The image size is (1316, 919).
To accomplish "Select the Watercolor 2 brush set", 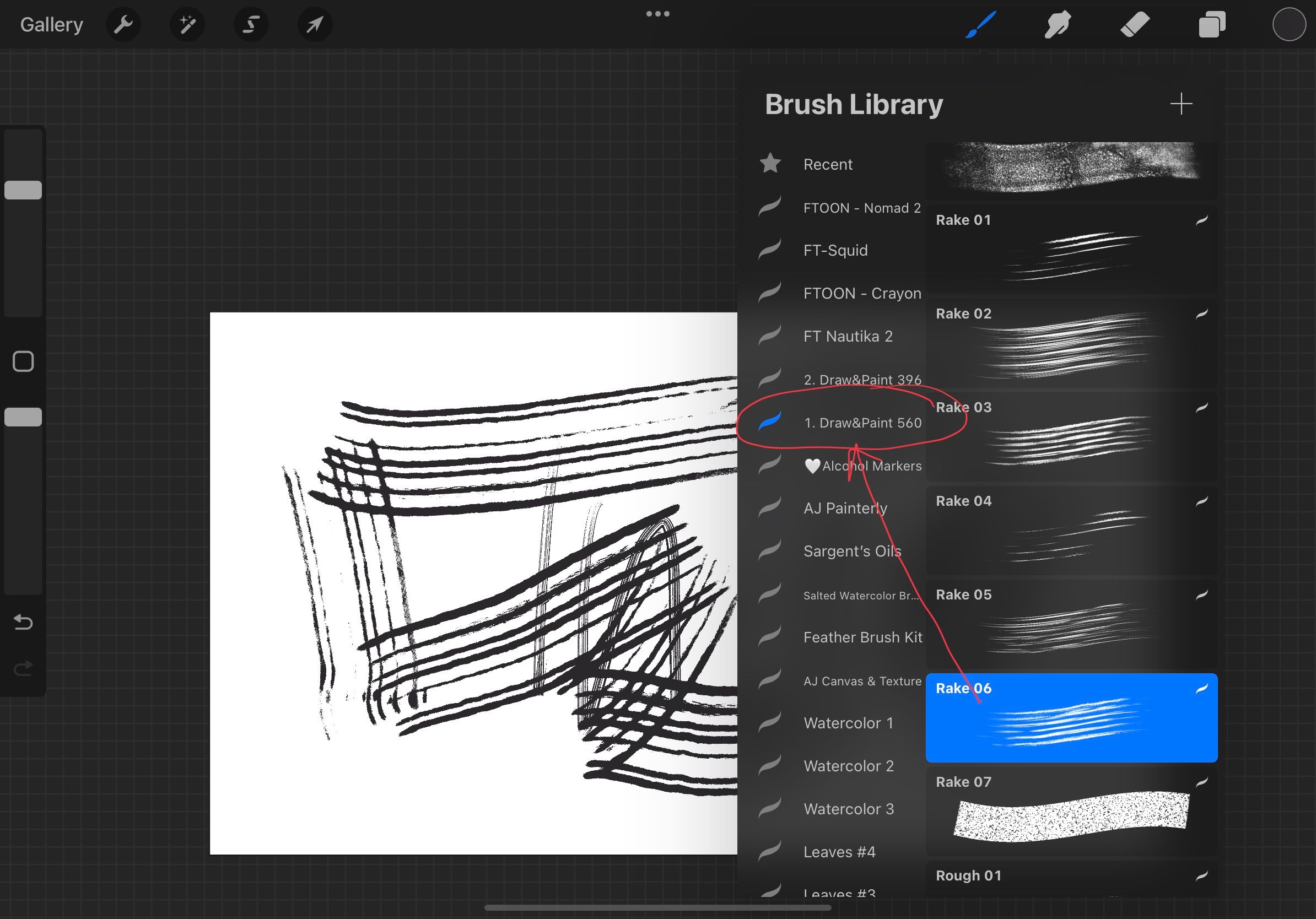I will [x=848, y=766].
